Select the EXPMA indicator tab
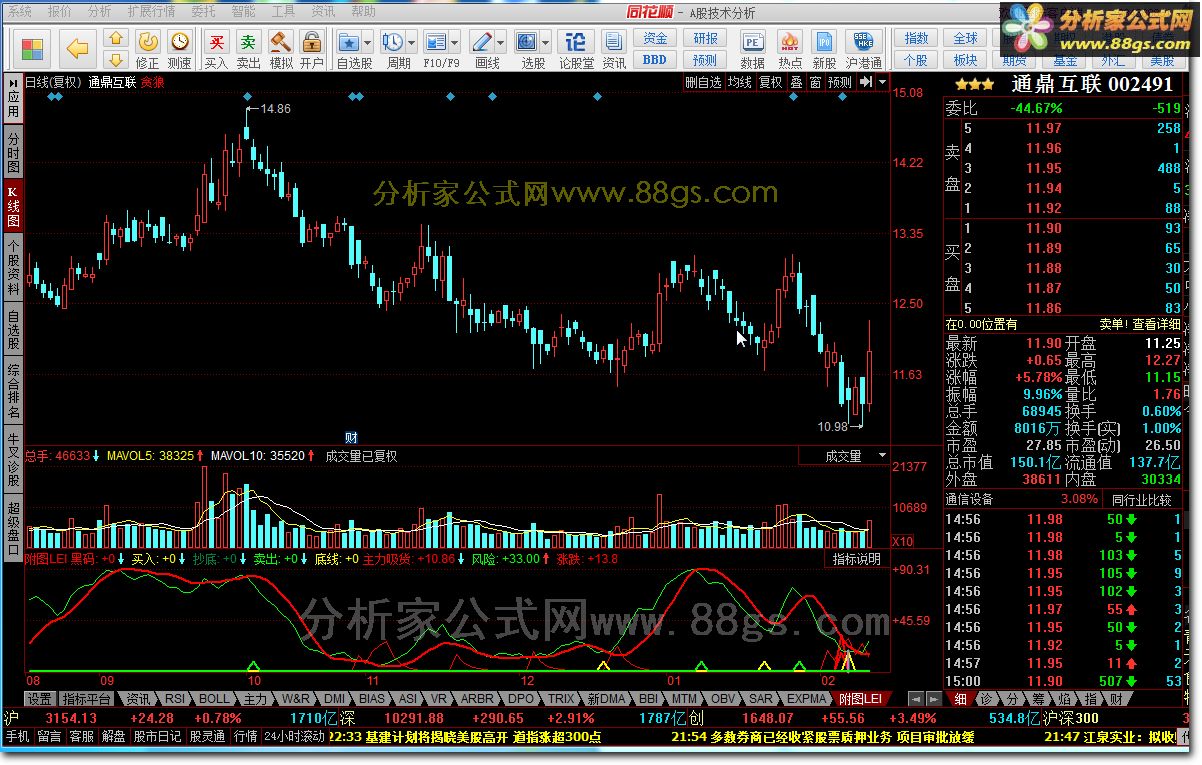Screen dimensions: 1202x765 807,698
